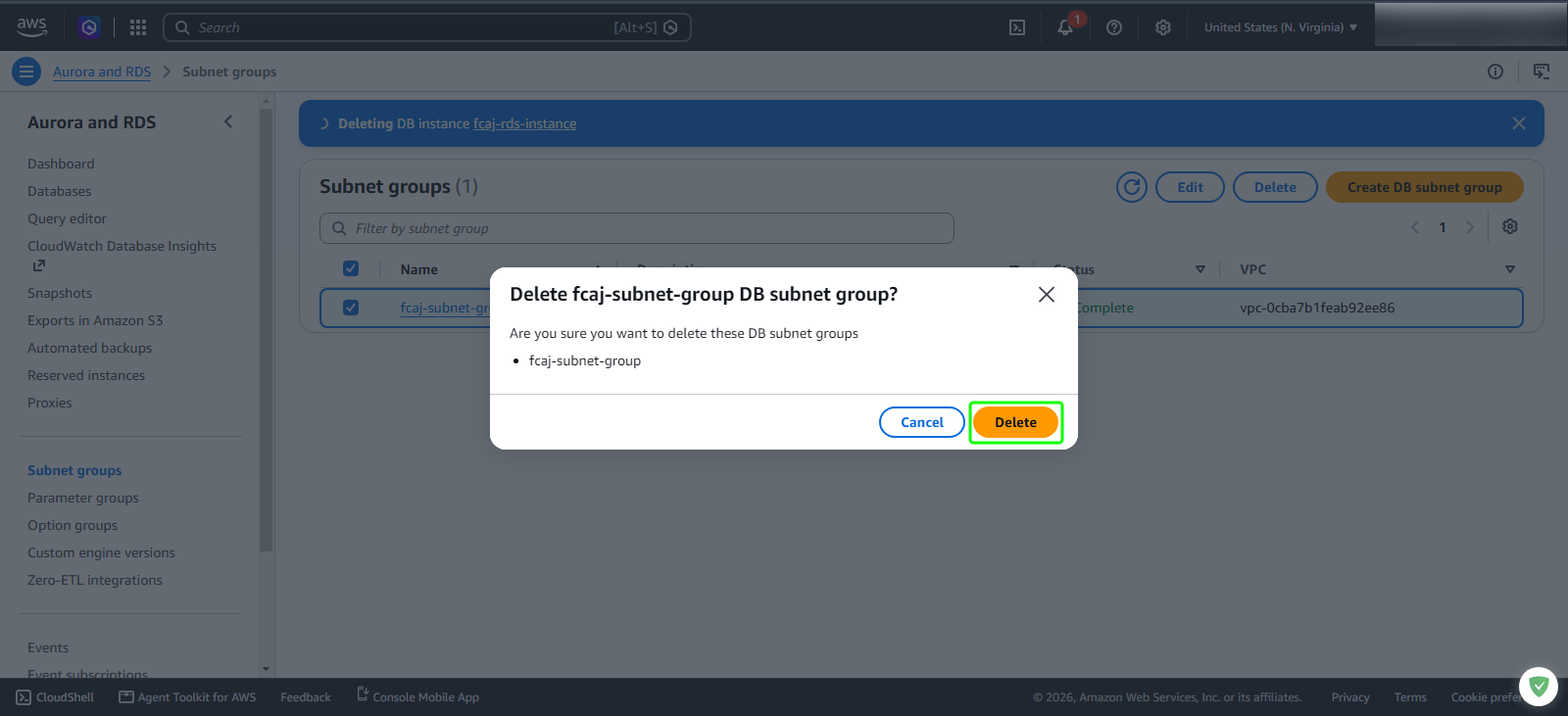
Task: Dismiss the Deleting DB instance banner
Action: tap(1519, 123)
